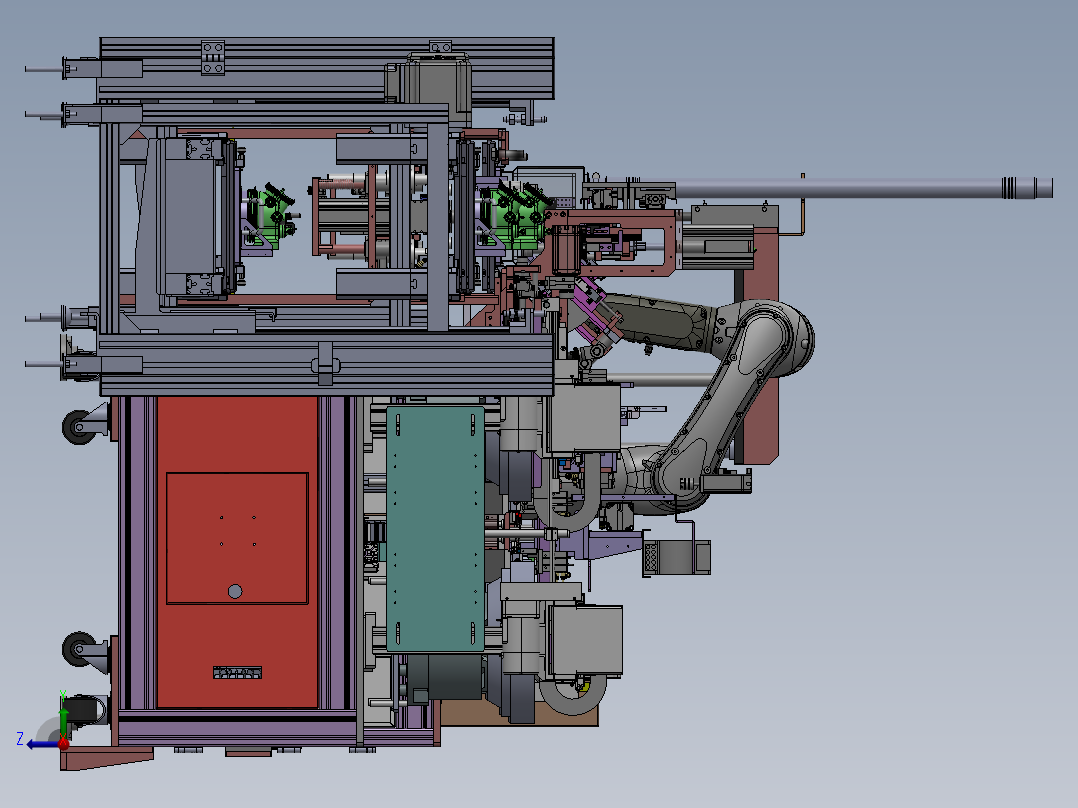Select the small vent slot on red panel

(237, 673)
